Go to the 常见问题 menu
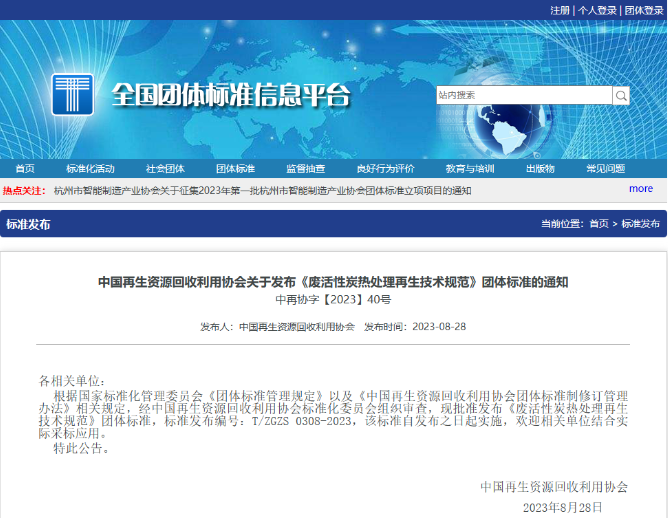The height and width of the screenshot is (520, 668). (605, 169)
